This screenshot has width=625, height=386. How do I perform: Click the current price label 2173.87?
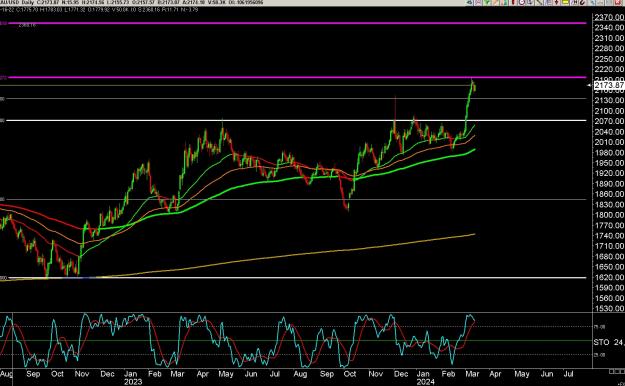pos(609,85)
